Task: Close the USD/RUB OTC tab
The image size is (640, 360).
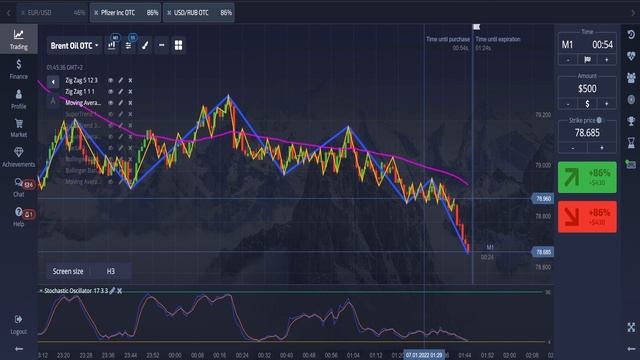Action: (x=169, y=13)
